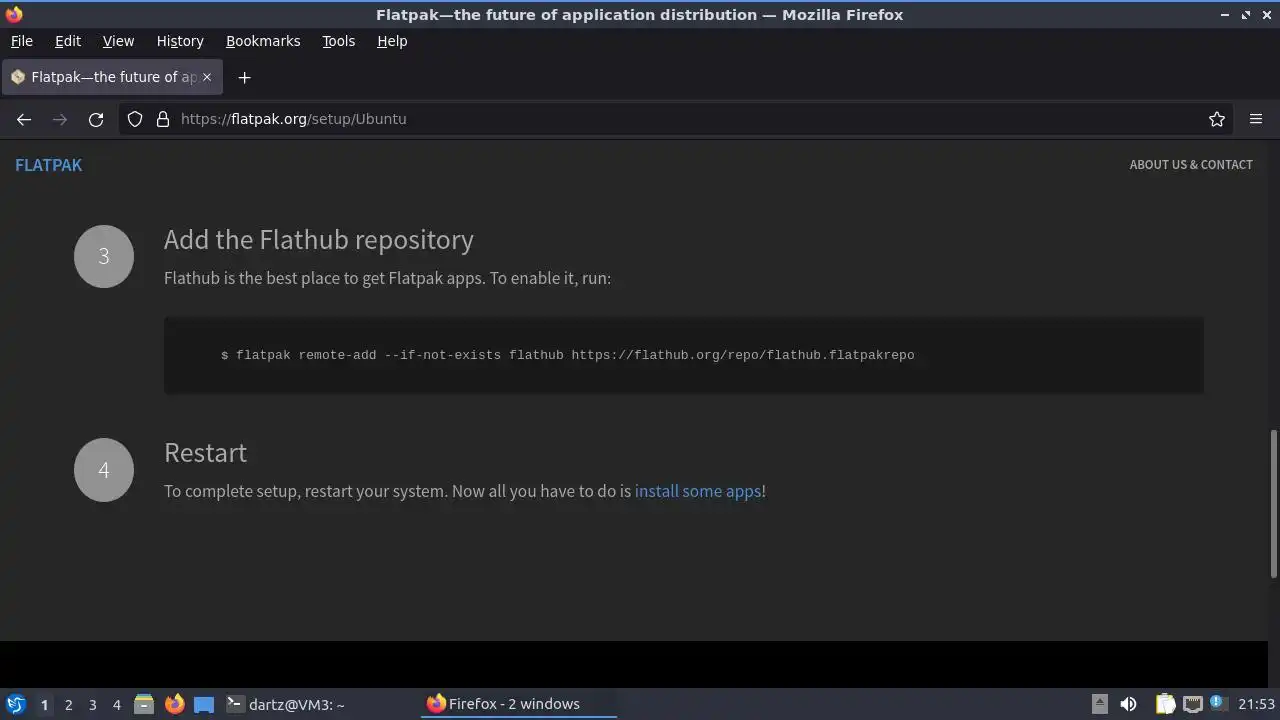
Task: View site security padlock details
Action: click(x=163, y=119)
